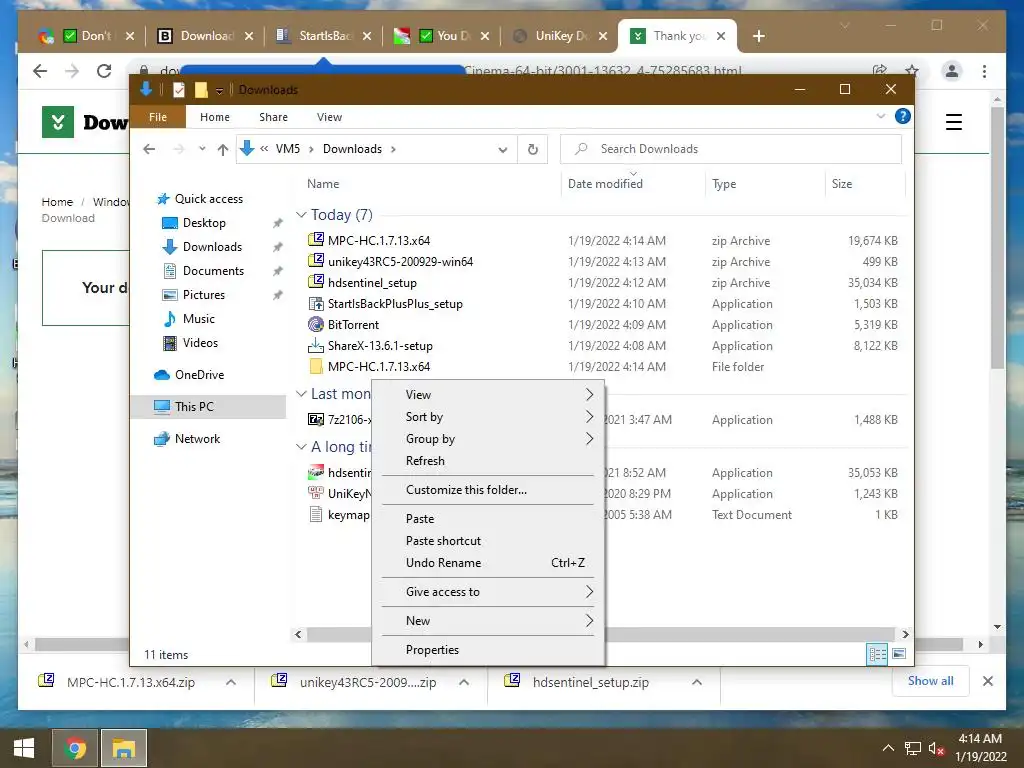This screenshot has width=1024, height=768.
Task: Select the MPC-HC.1.7.13.x64 folder icon
Action: (x=316, y=366)
